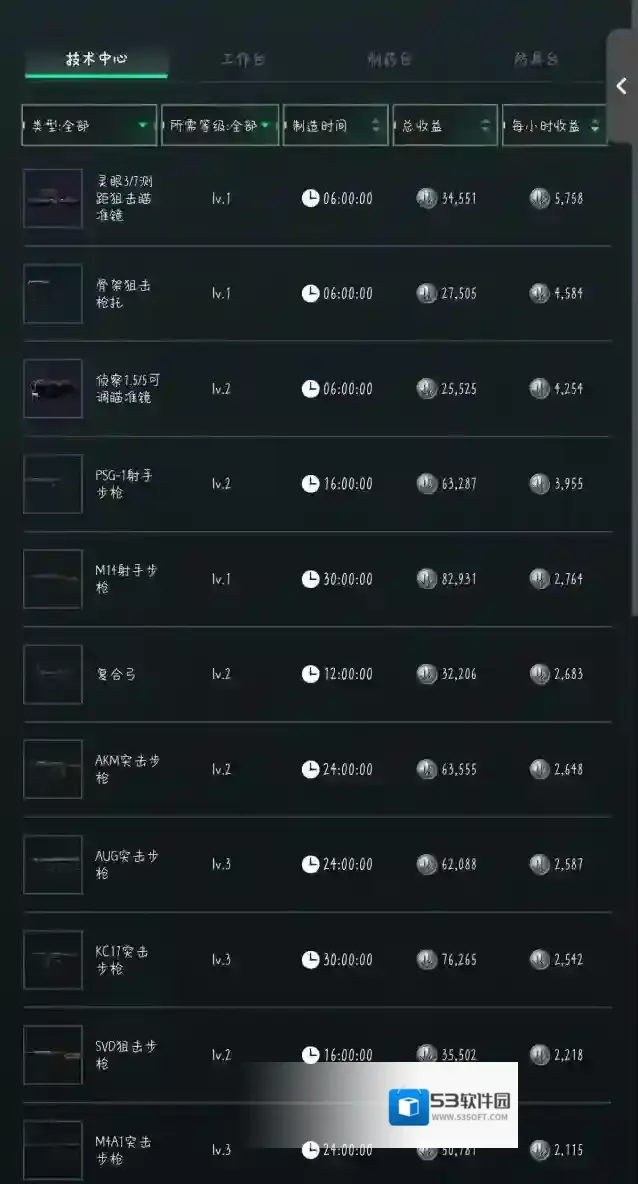Image resolution: width=638 pixels, height=1184 pixels.
Task: Select the 灵眼3/7测距狙击瞄准镜 item thumbnail
Action: coord(53,199)
